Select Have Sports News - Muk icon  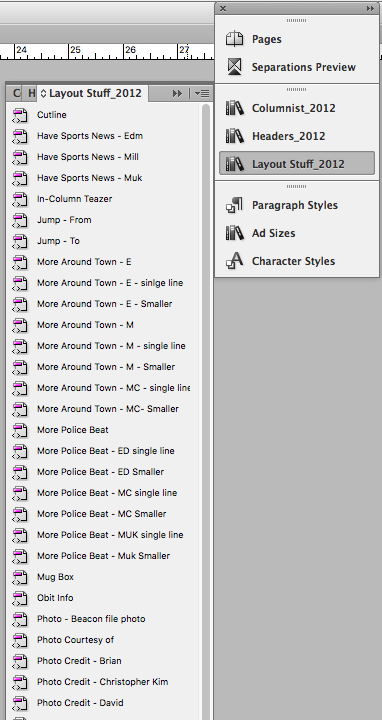point(20,178)
